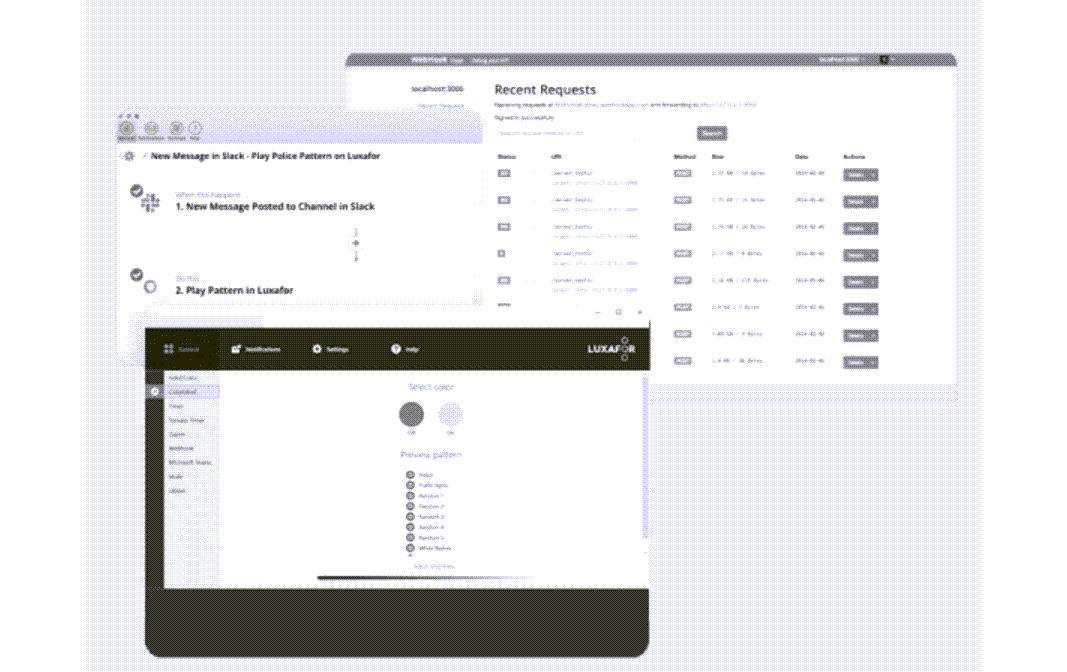Preview the Random 2 pattern icon
The width and height of the screenshot is (1067, 672).
pyautogui.click(x=410, y=506)
